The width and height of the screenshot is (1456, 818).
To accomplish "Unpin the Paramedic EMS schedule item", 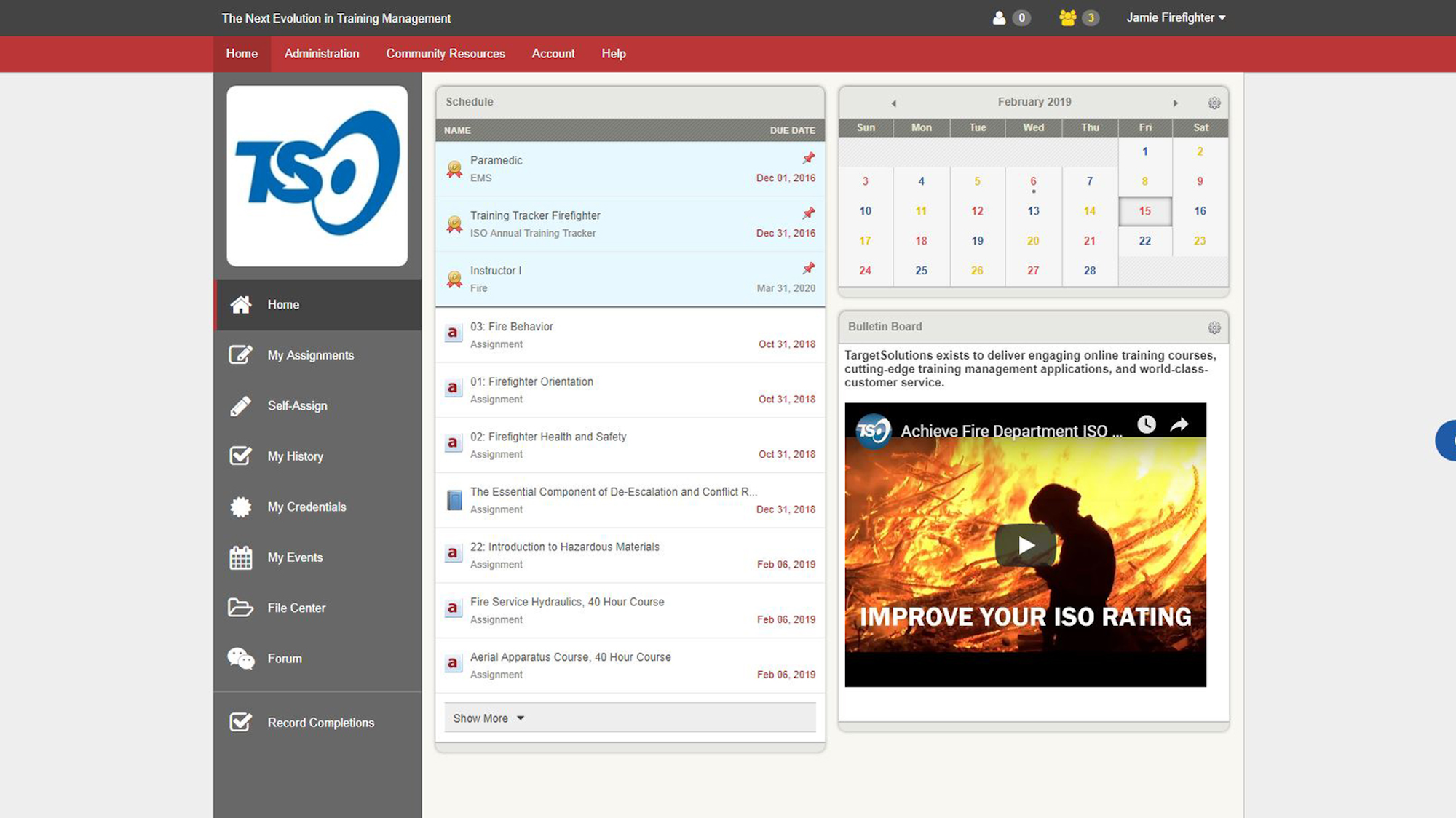I will (x=808, y=158).
